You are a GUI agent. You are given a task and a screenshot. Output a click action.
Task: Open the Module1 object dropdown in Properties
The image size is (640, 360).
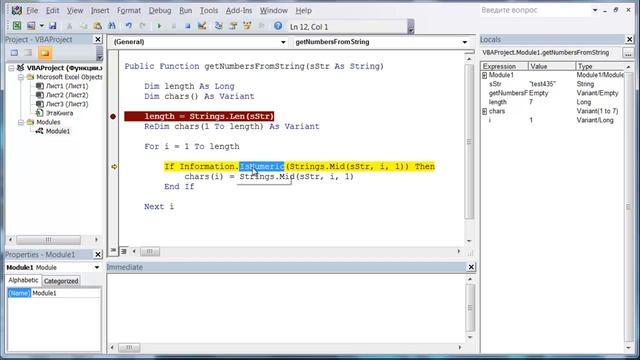[97, 267]
